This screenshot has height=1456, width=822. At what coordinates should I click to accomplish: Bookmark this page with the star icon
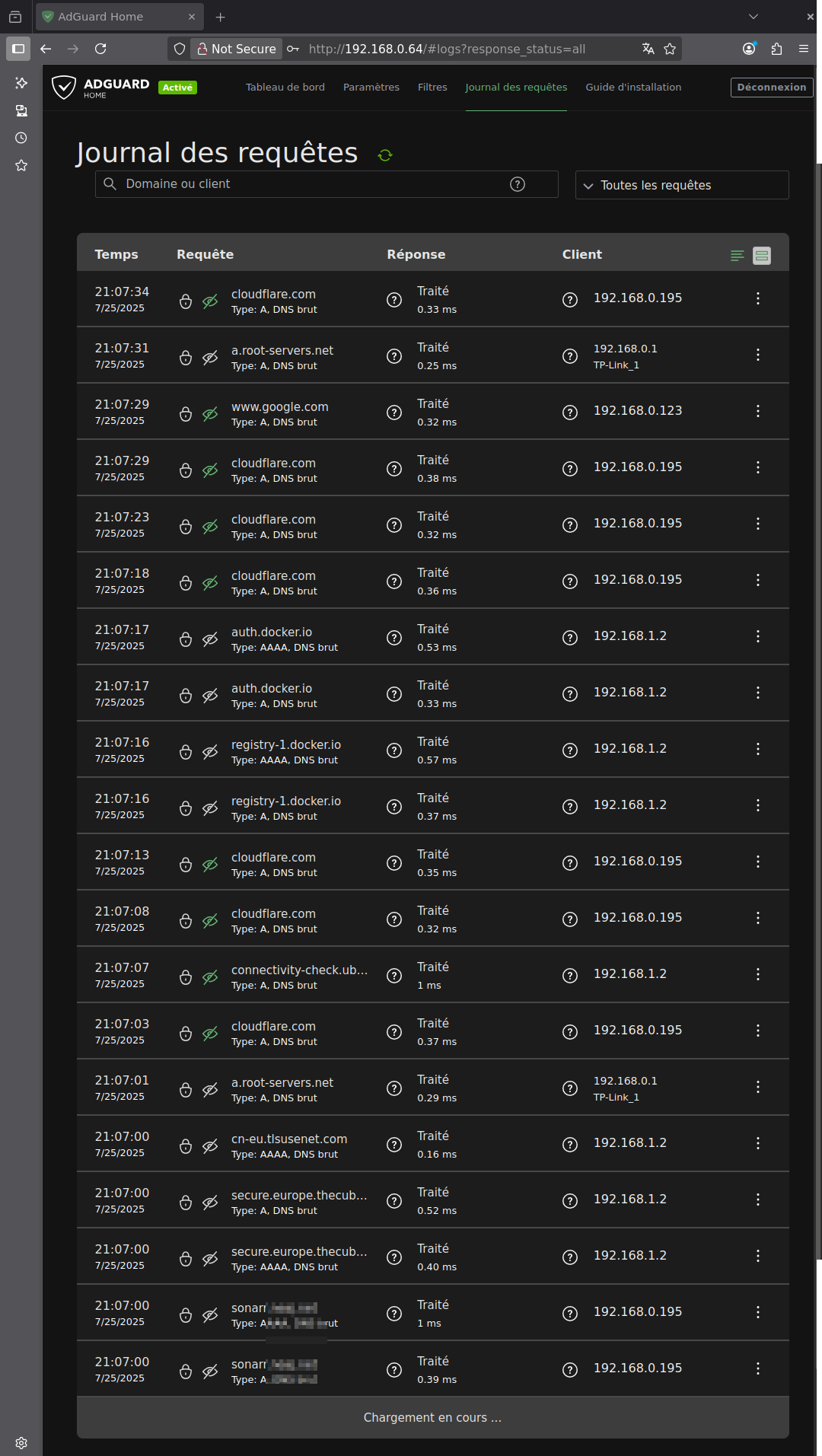tap(670, 49)
